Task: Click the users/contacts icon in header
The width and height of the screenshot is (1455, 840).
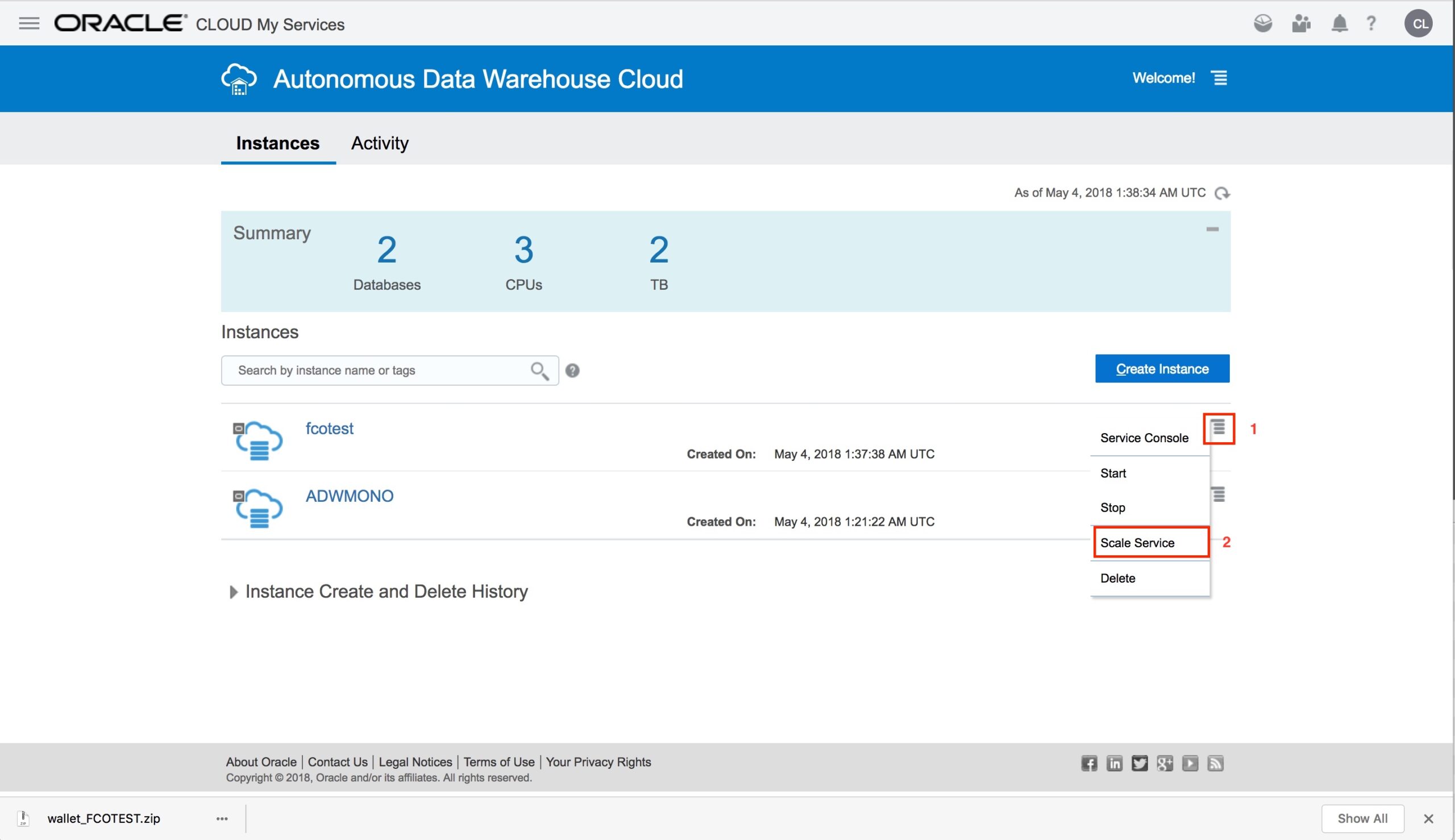Action: (x=1301, y=24)
